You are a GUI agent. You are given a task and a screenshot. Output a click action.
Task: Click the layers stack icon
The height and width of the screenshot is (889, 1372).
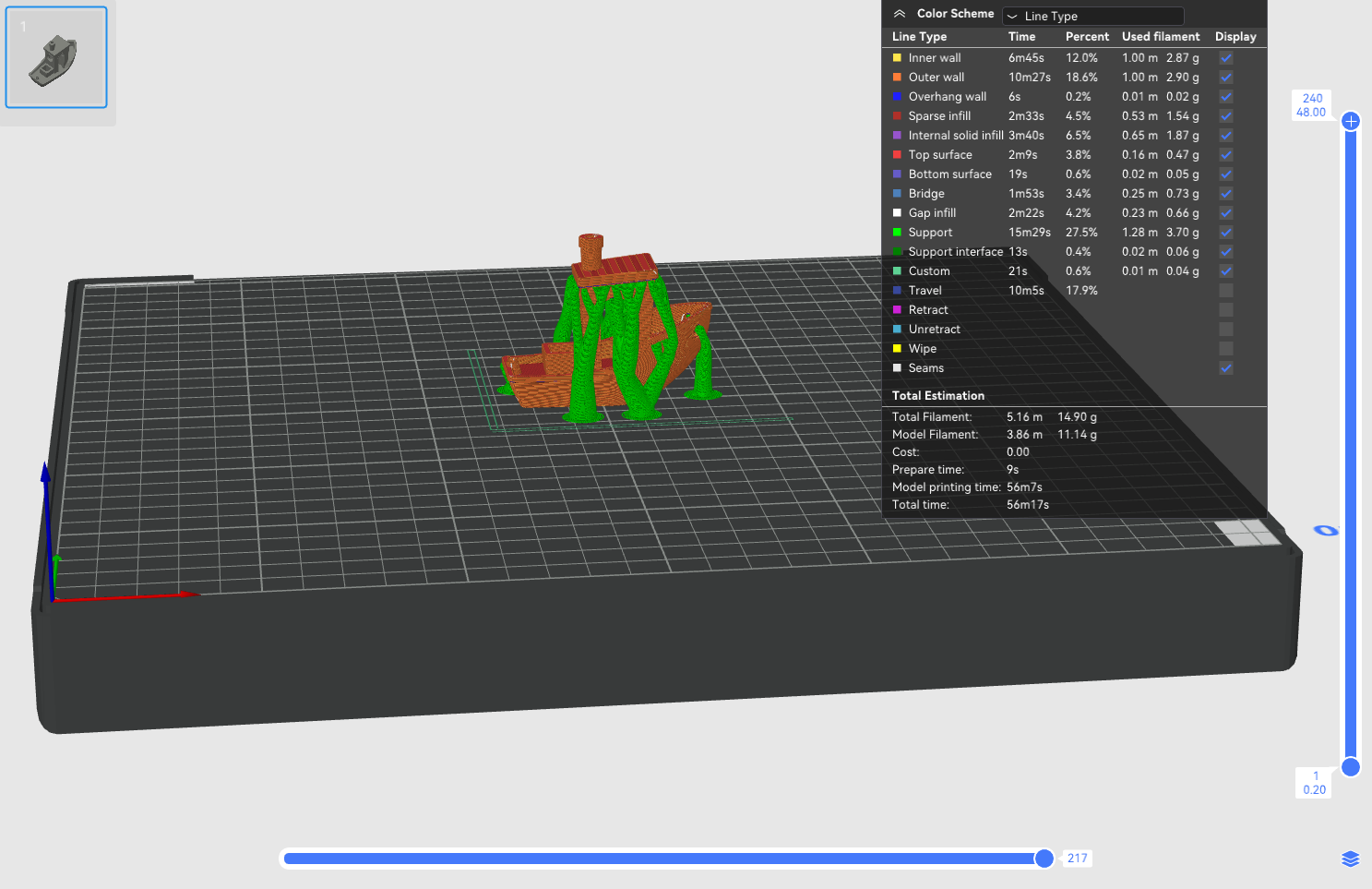pyautogui.click(x=1350, y=859)
